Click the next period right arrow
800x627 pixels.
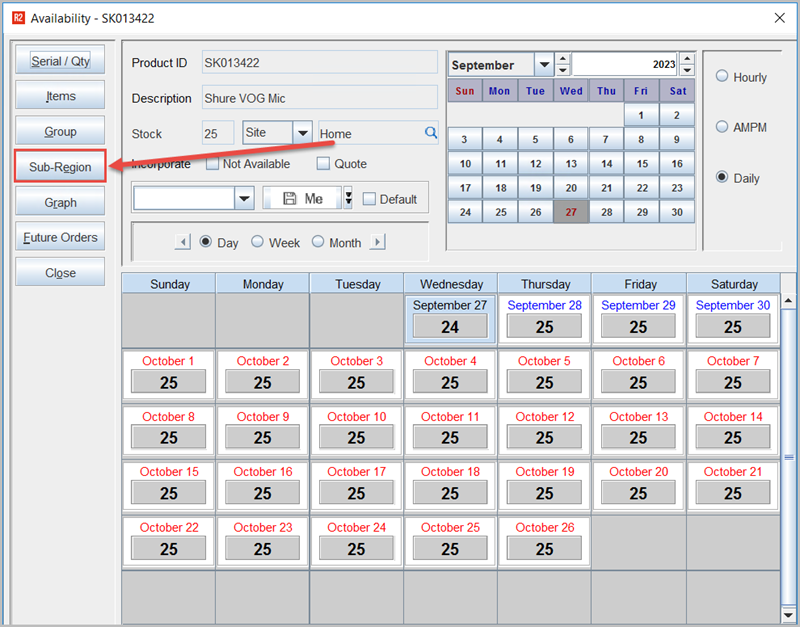tap(378, 242)
